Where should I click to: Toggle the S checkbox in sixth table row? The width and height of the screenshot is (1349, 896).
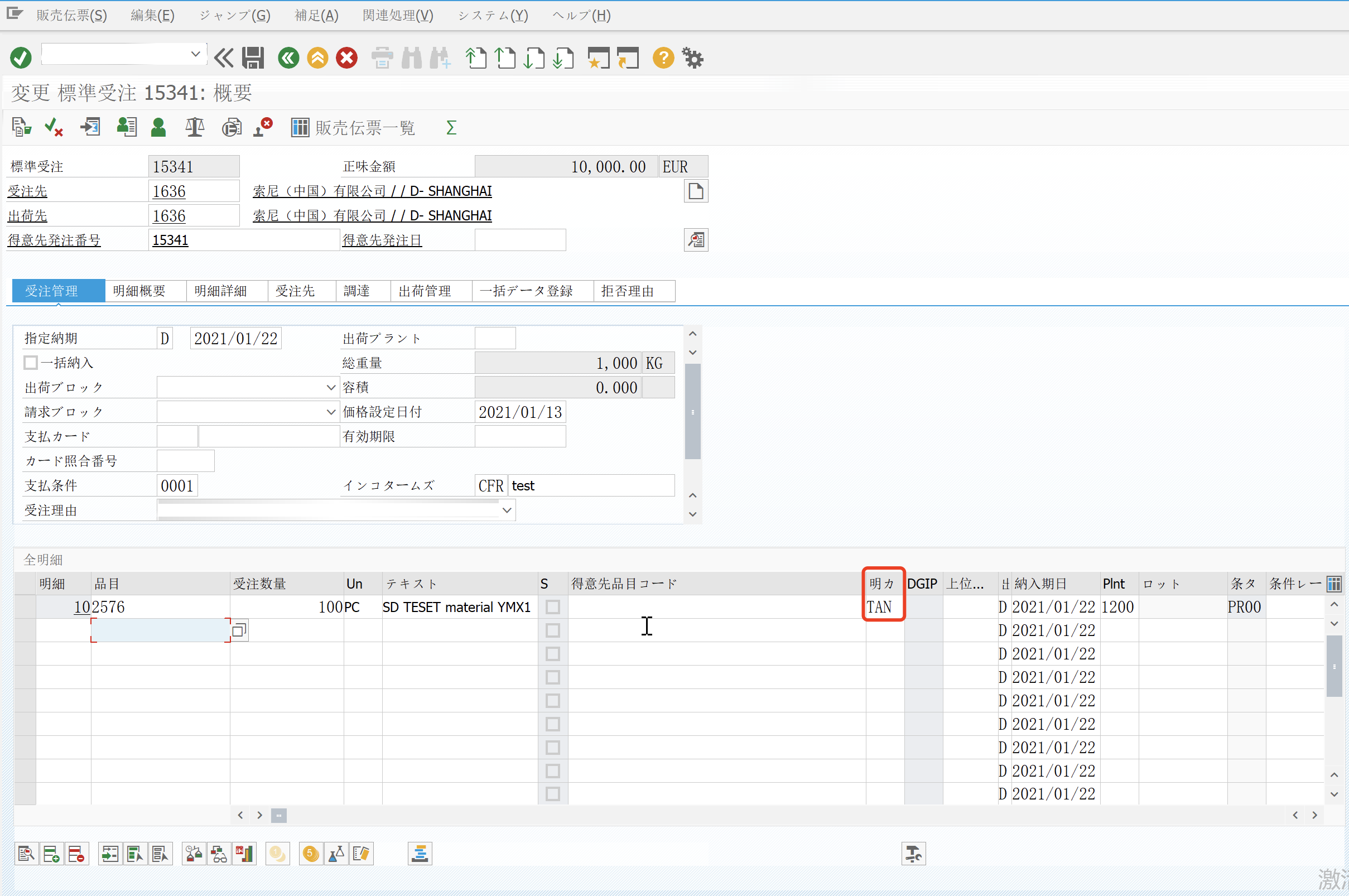552,724
